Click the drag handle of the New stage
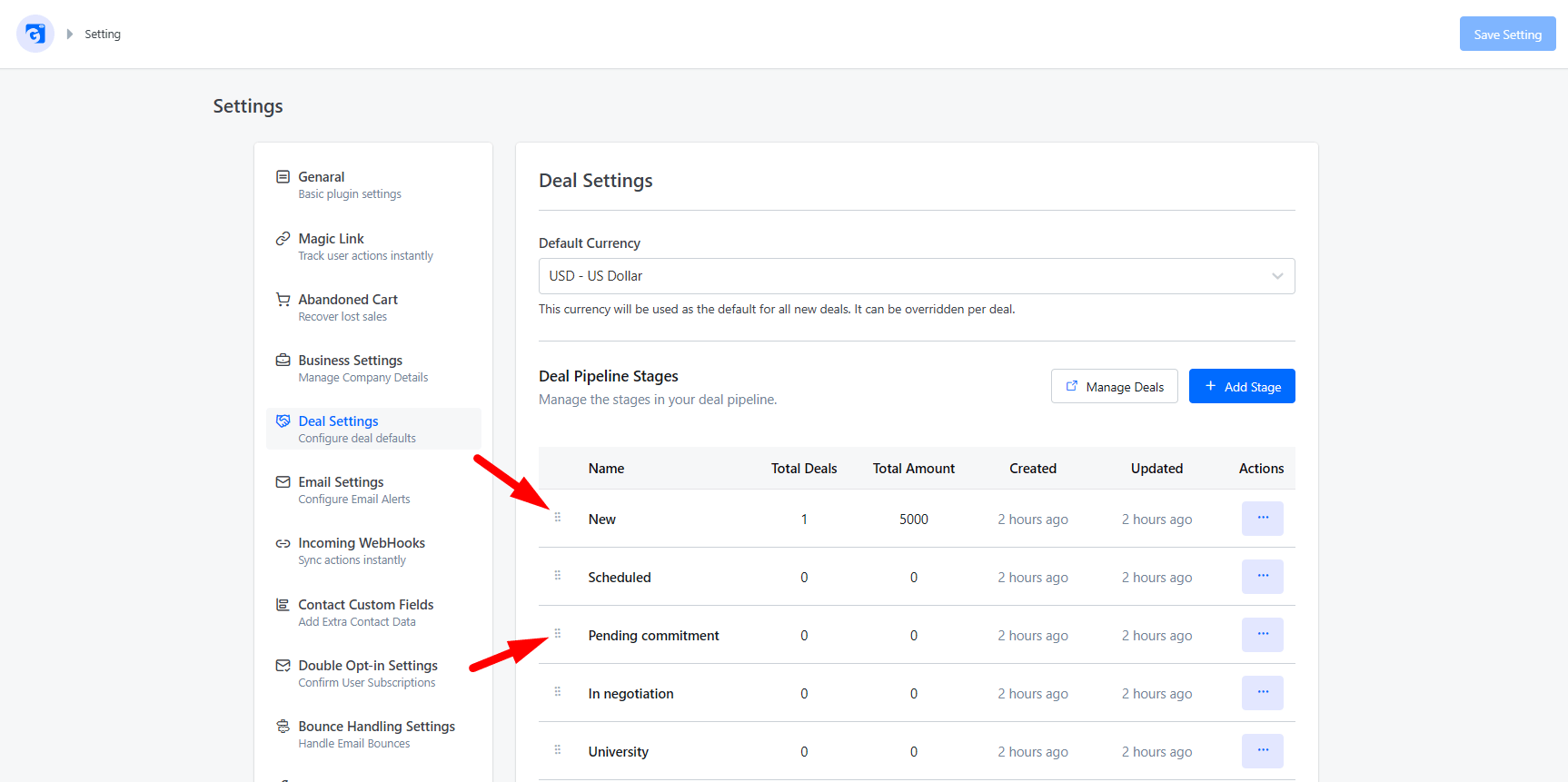Viewport: 1568px width, 782px height. coord(558,518)
